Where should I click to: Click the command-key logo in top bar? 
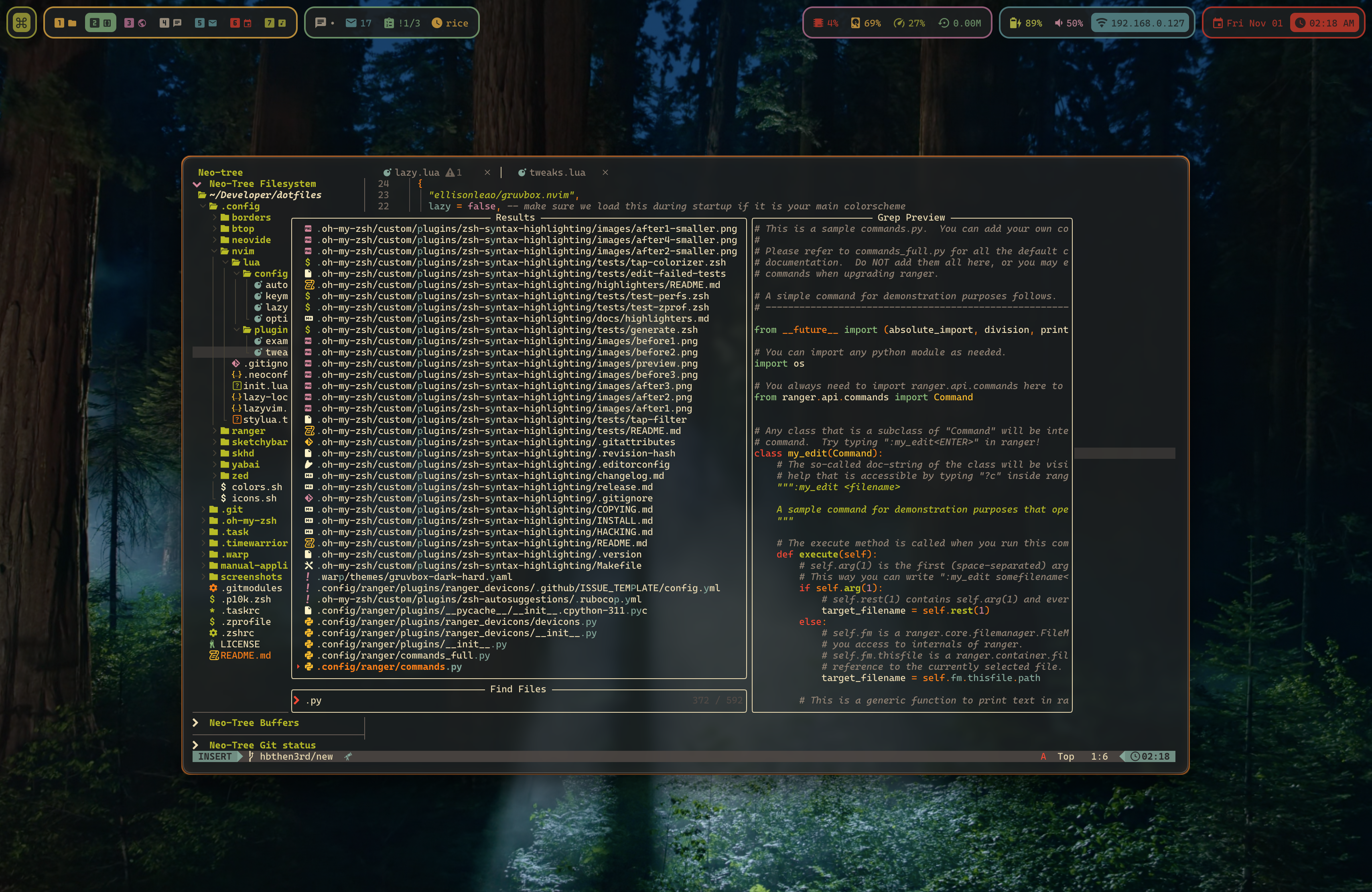click(21, 23)
